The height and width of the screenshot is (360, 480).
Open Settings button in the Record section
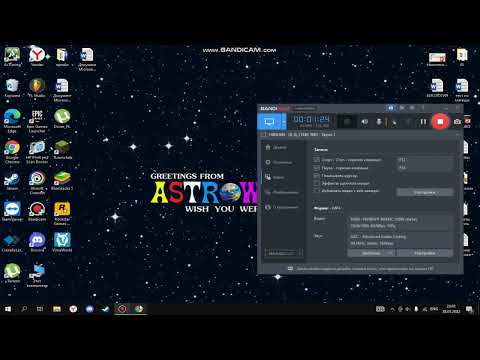pyautogui.click(x=425, y=192)
